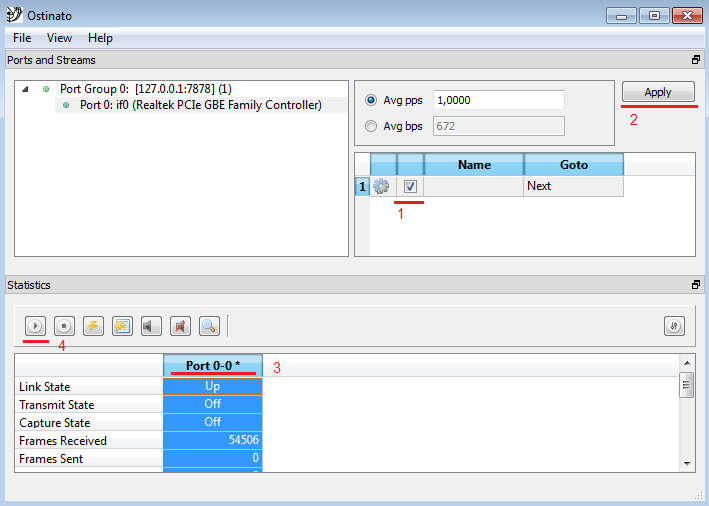Stop packet capture icon

(x=181, y=326)
